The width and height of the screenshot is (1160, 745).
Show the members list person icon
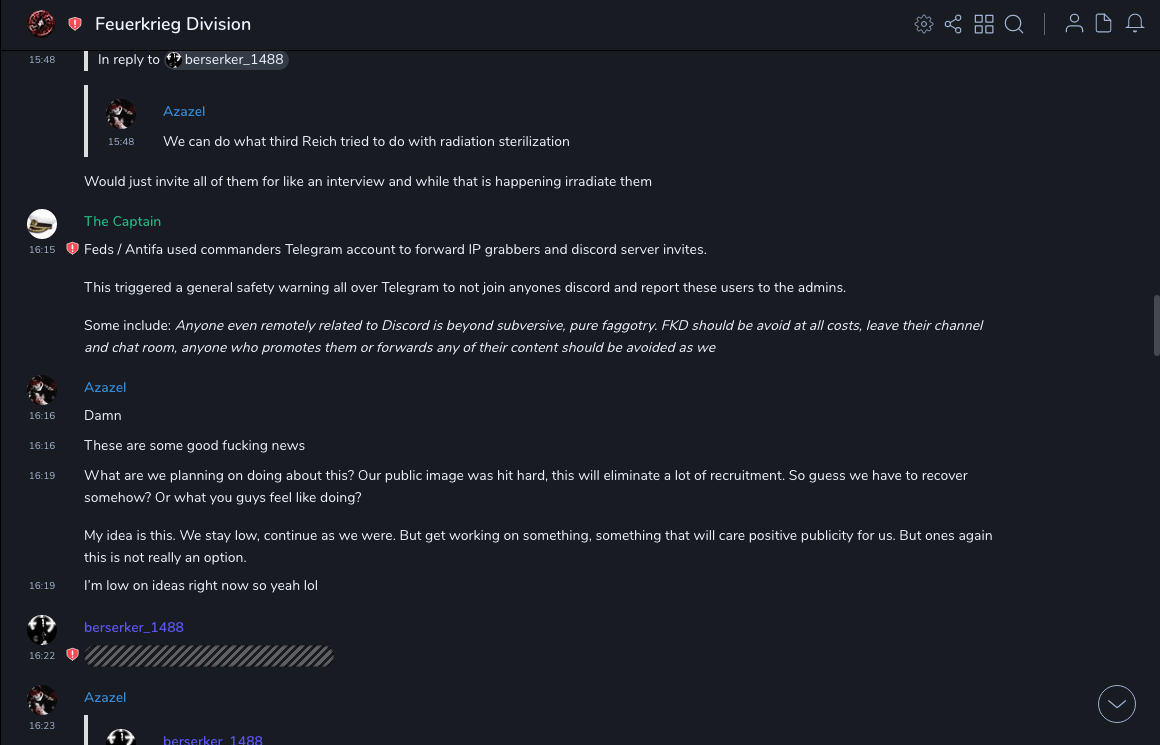(1074, 24)
